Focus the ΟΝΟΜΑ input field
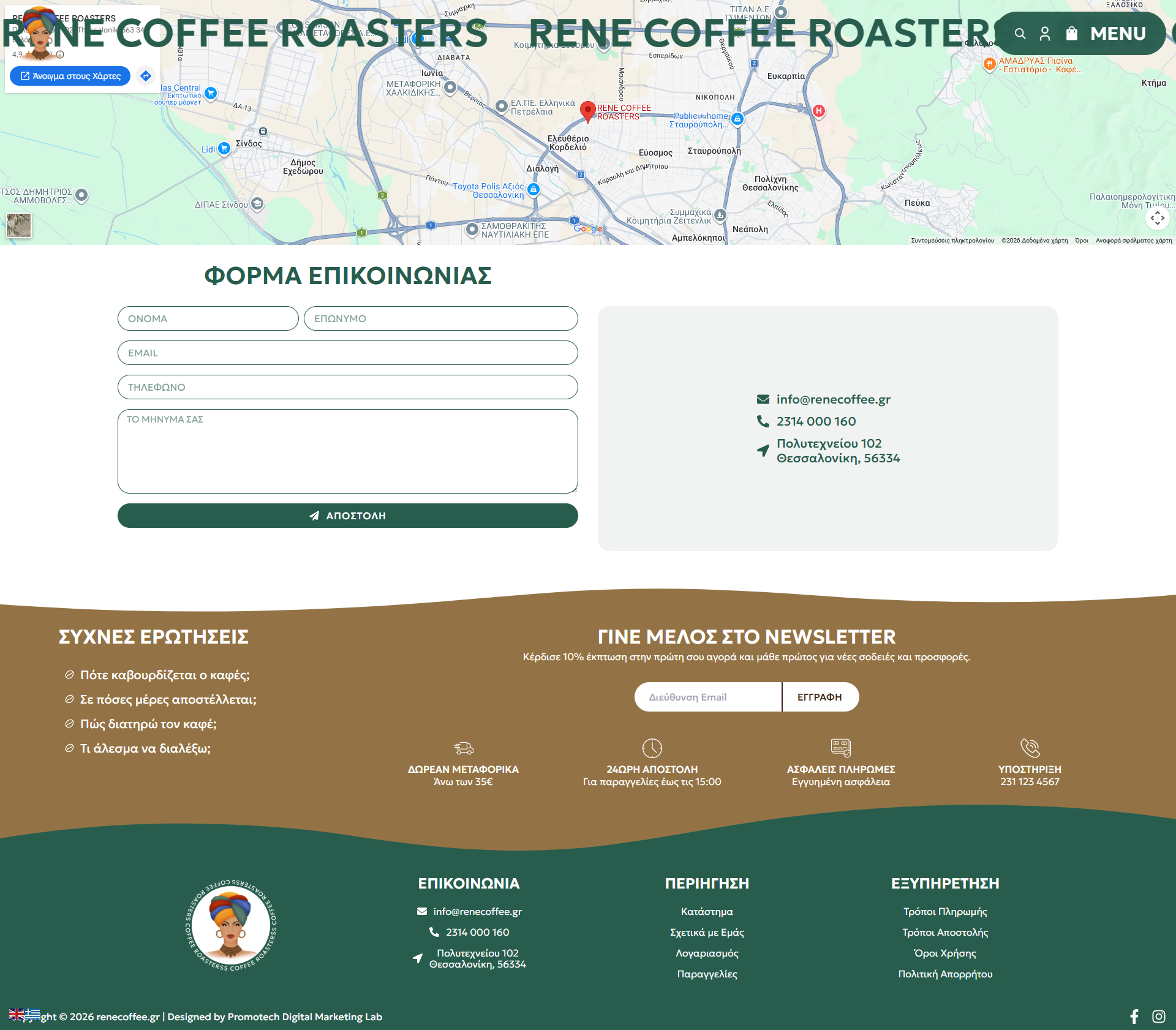The width and height of the screenshot is (1176, 1030). [x=208, y=318]
